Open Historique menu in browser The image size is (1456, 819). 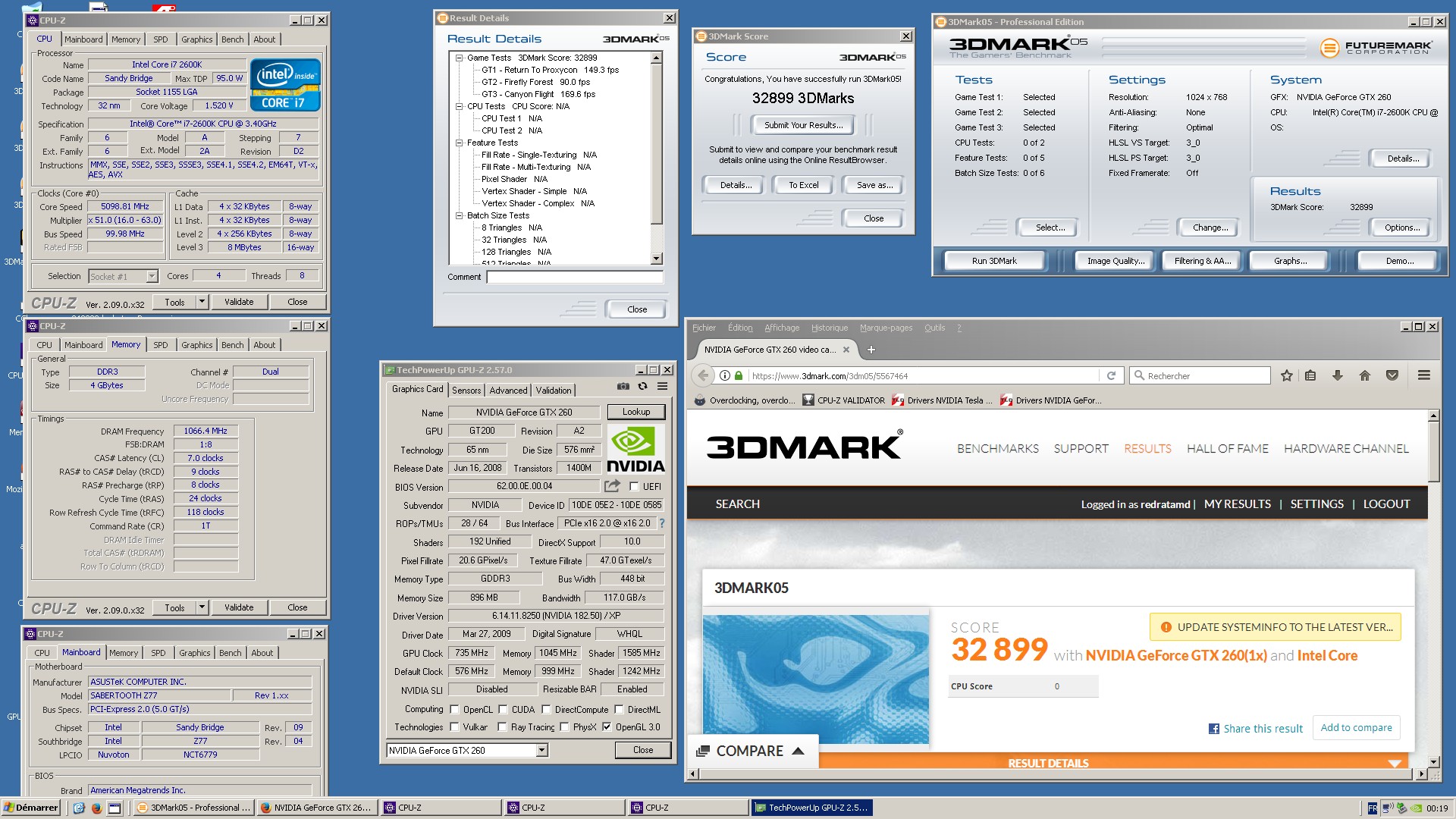830,328
